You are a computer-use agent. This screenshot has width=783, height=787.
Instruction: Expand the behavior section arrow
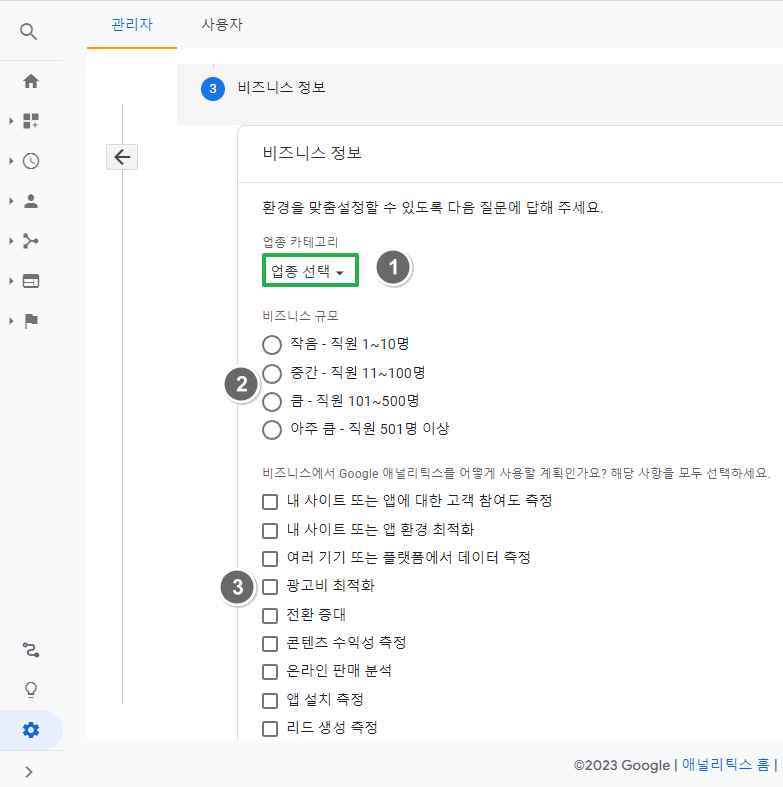pos(11,281)
